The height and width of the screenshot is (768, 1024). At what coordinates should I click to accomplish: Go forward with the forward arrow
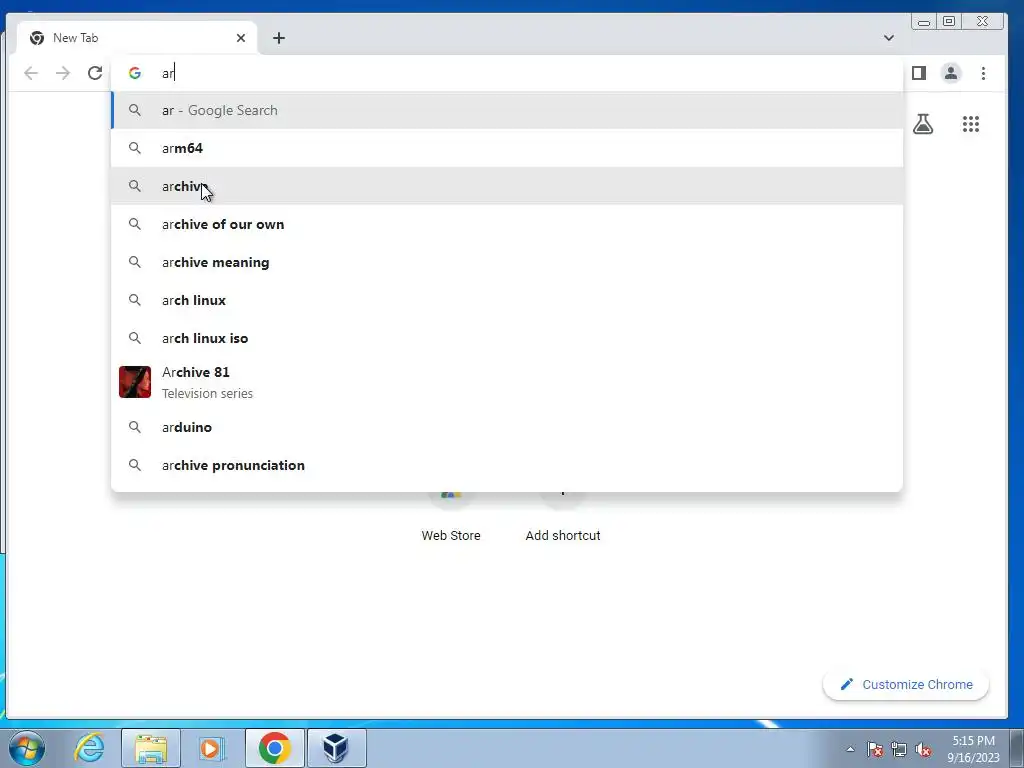point(63,73)
